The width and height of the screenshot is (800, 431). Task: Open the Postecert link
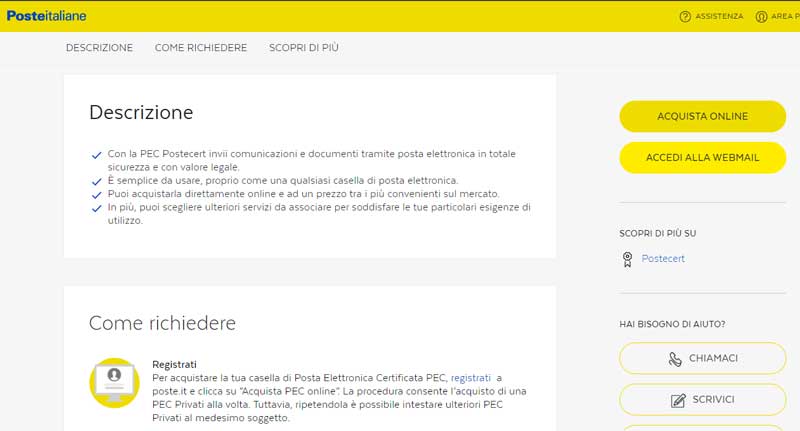[x=663, y=259]
